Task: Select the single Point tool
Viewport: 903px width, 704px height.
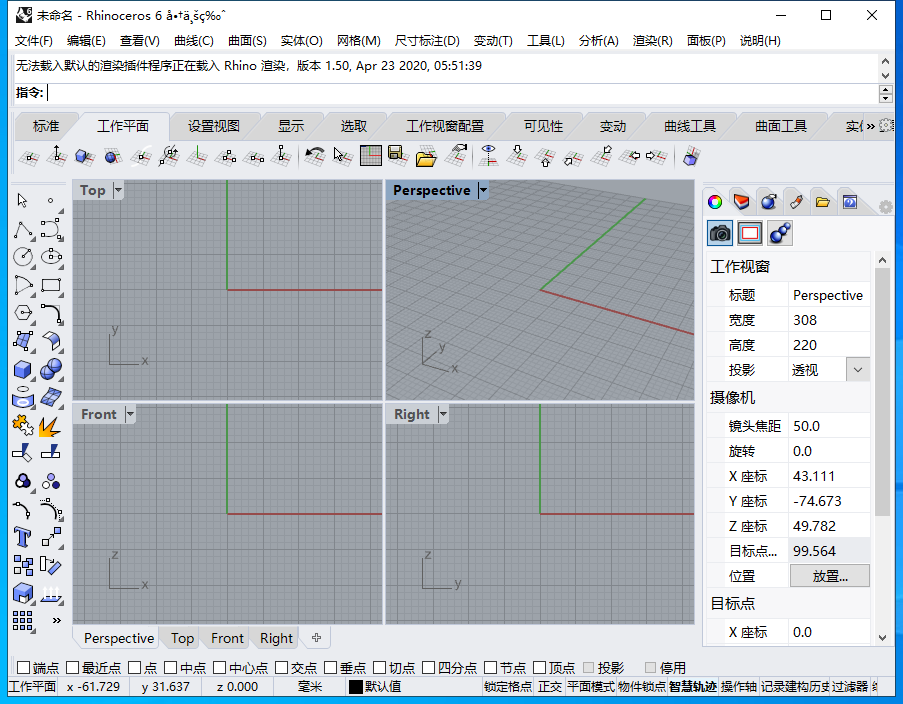Action: (x=51, y=200)
